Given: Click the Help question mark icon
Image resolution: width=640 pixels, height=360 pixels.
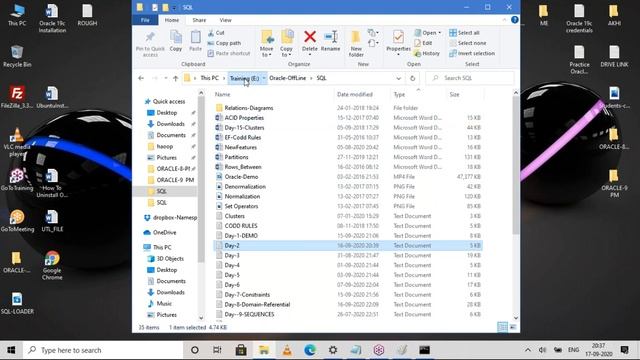Looking at the screenshot, I should tap(515, 20).
